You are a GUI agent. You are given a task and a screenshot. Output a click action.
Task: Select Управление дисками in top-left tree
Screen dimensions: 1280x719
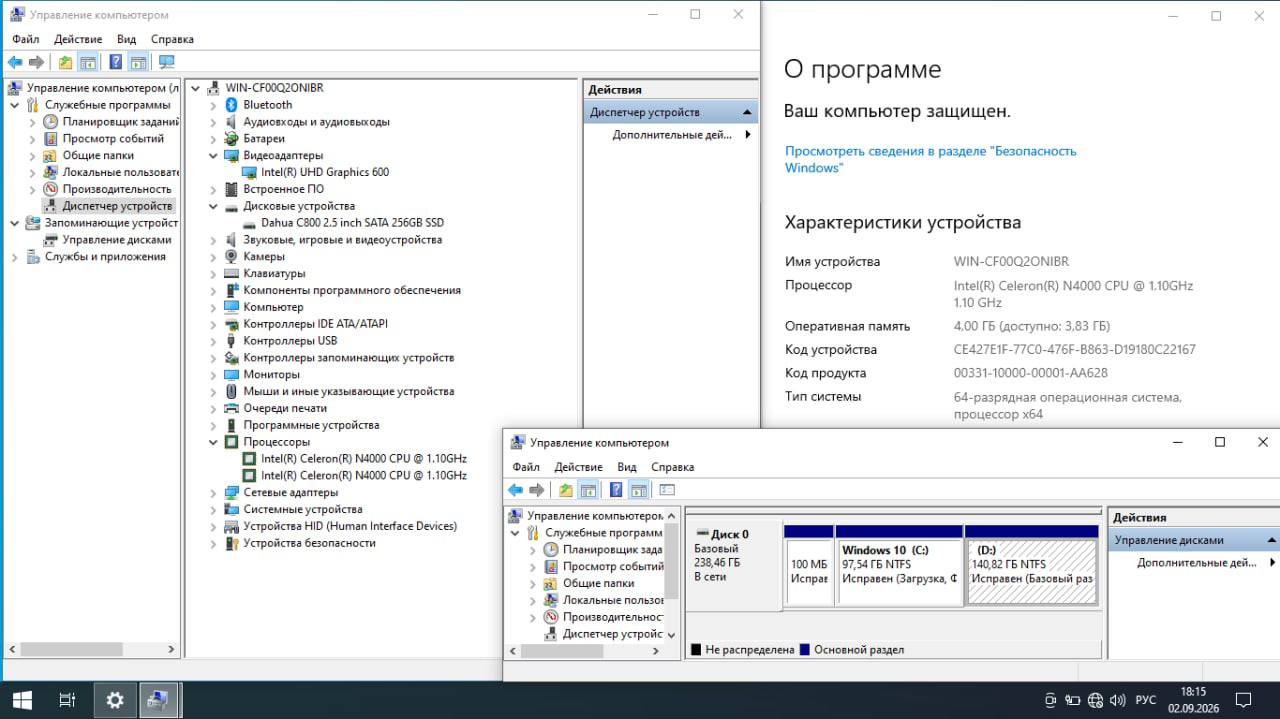click(116, 240)
